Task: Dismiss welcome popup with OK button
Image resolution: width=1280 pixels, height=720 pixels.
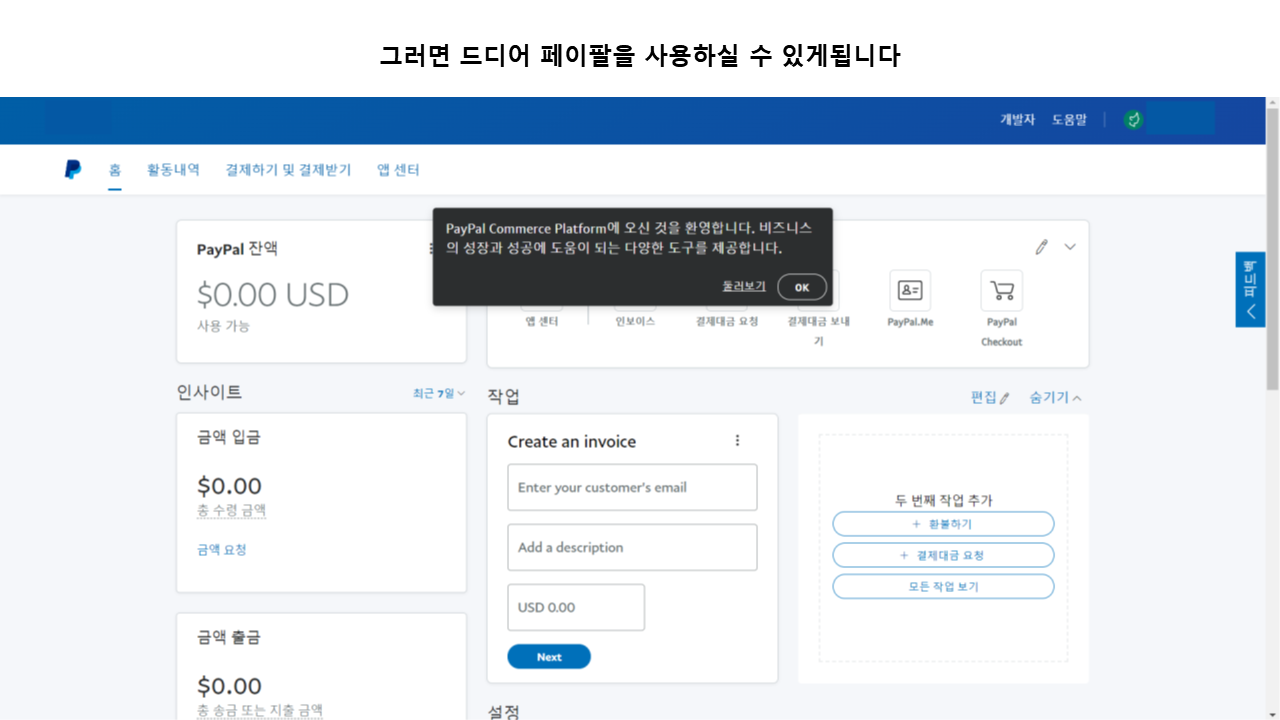Action: [802, 287]
